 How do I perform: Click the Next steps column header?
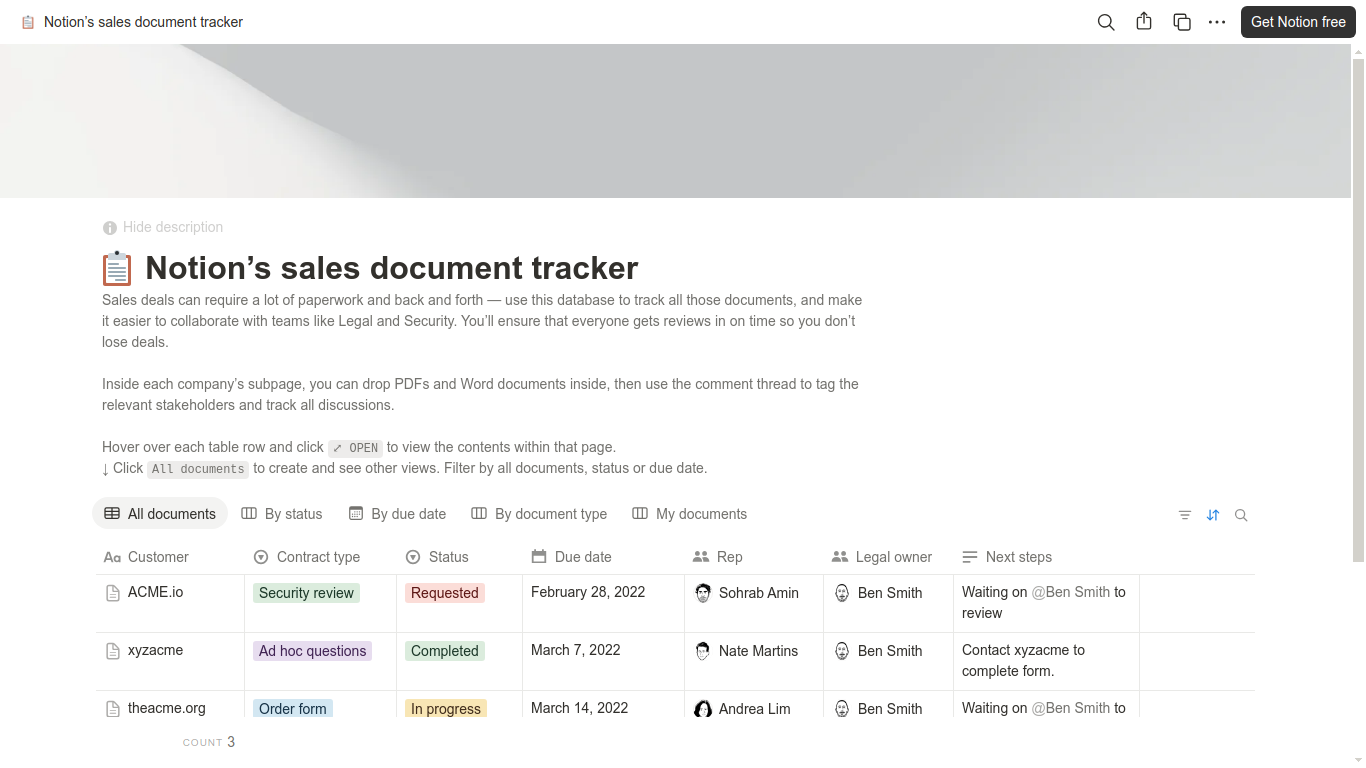click(1046, 557)
